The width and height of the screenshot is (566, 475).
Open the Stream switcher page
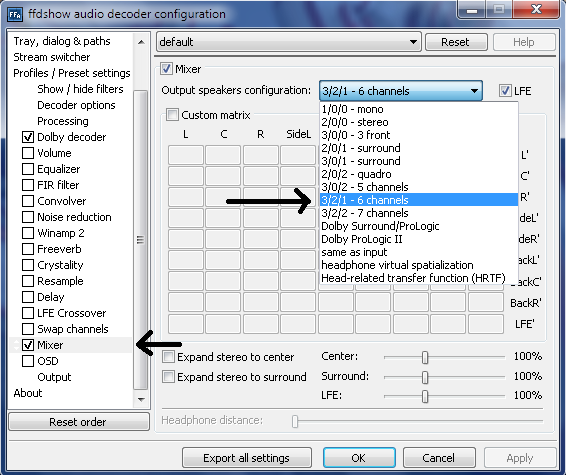click(x=52, y=57)
